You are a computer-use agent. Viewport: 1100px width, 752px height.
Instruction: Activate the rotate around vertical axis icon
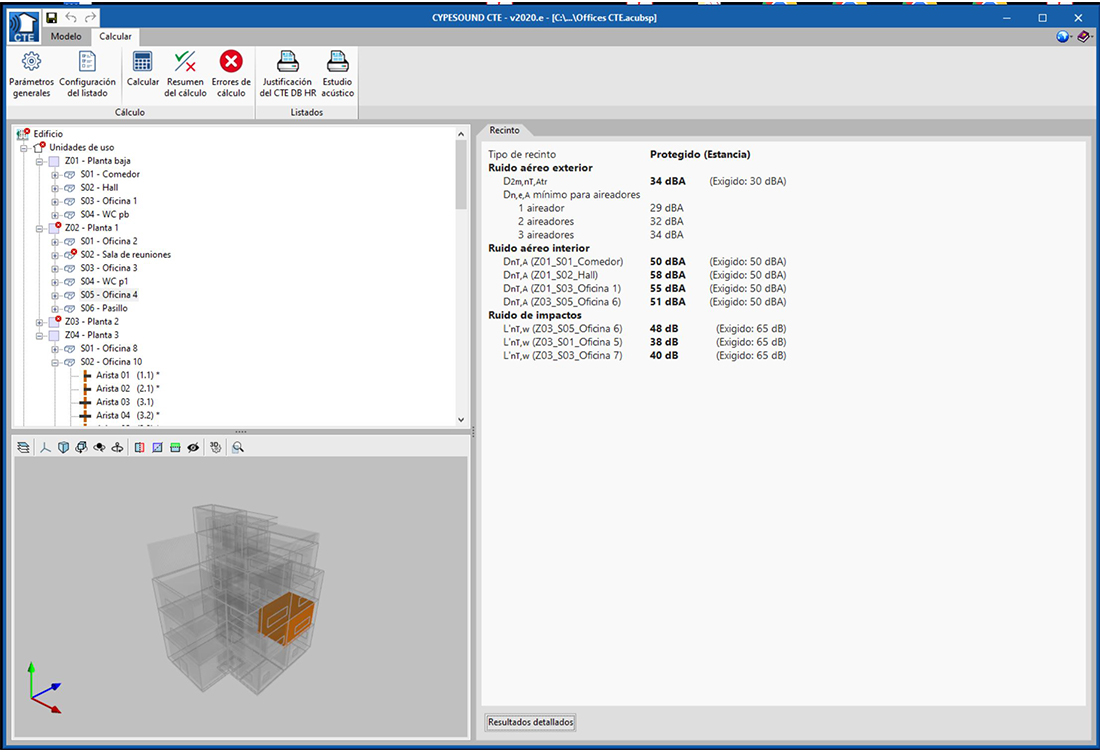[x=117, y=448]
